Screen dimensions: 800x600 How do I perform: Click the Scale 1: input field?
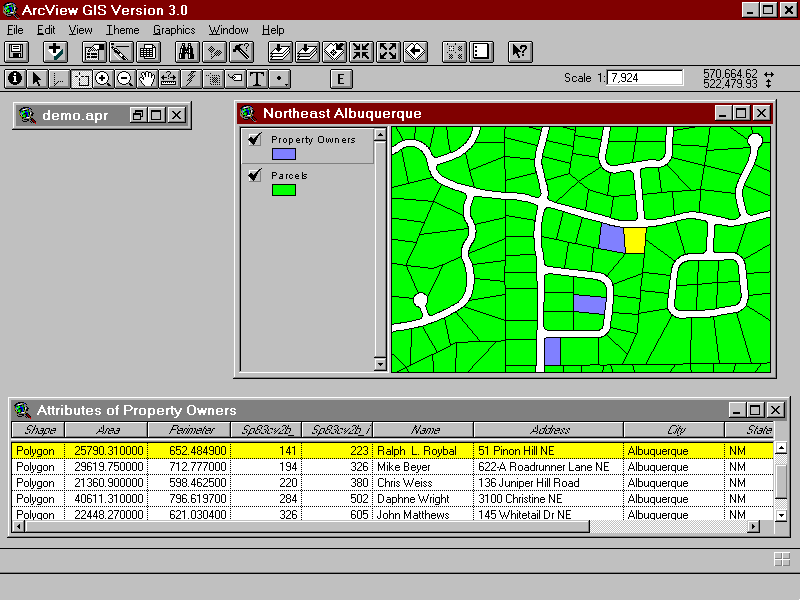[644, 78]
